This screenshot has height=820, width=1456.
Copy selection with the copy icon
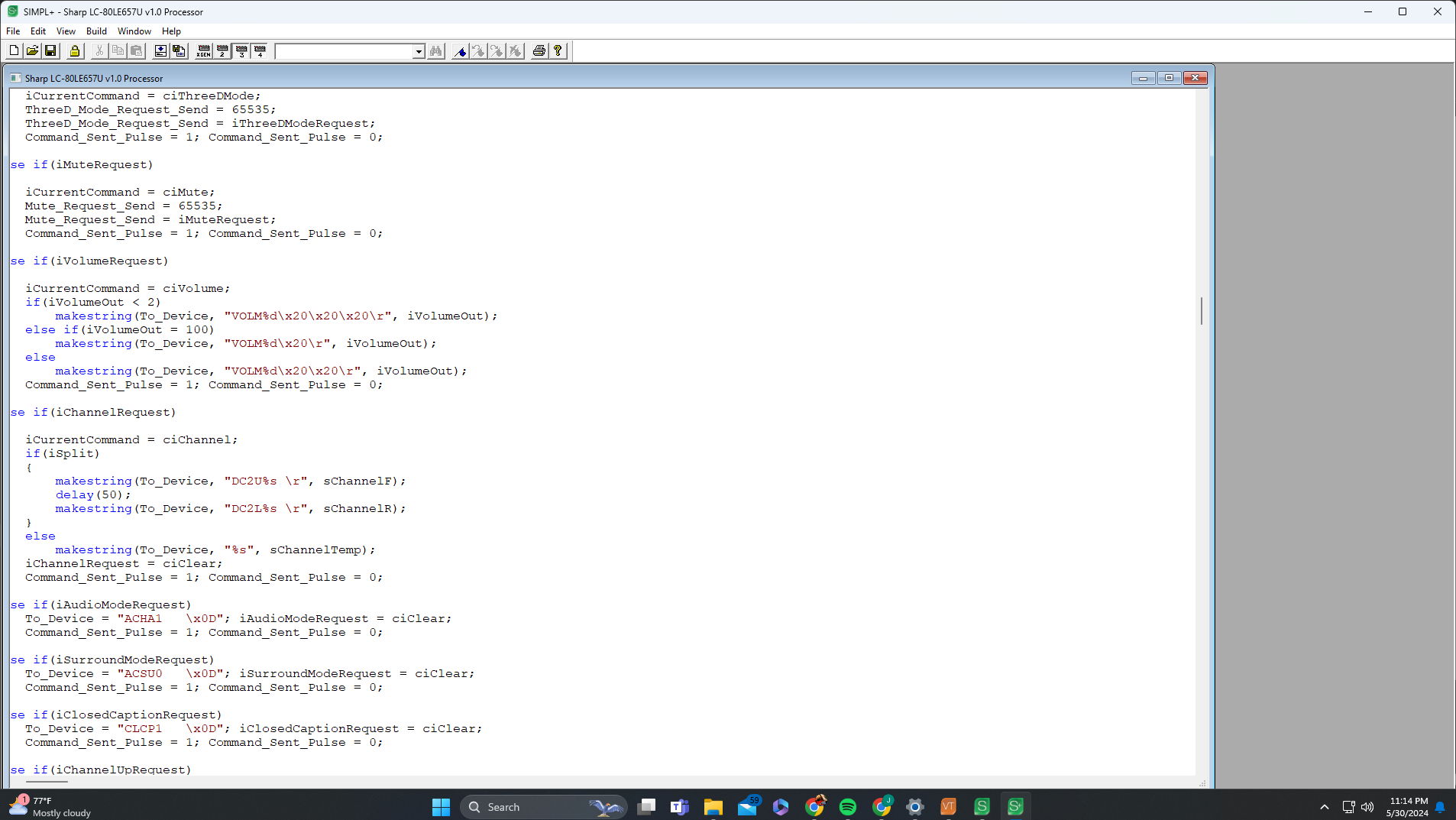[118, 51]
